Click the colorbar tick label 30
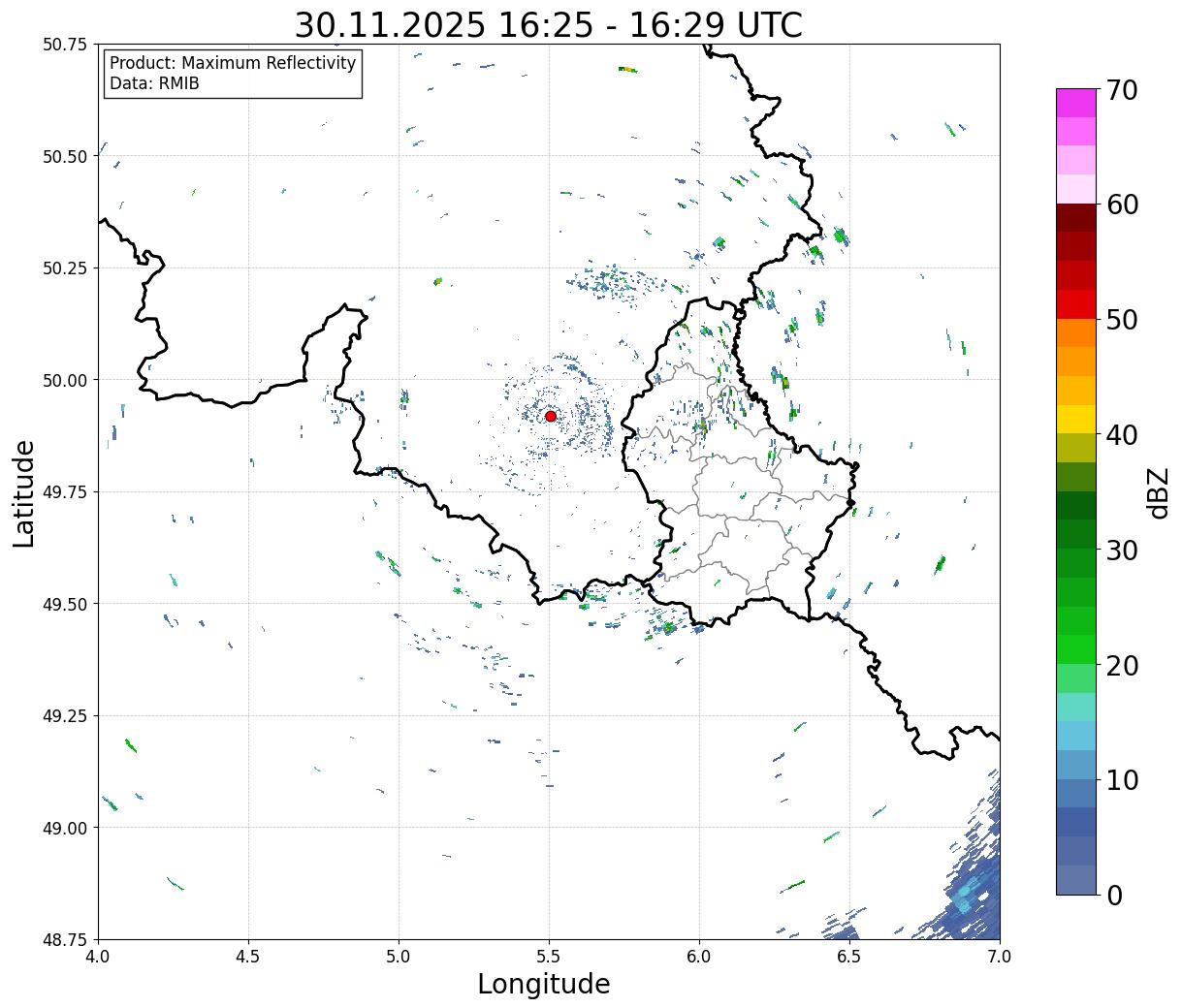Image resolution: width=1182 pixels, height=1008 pixels. [x=1122, y=550]
